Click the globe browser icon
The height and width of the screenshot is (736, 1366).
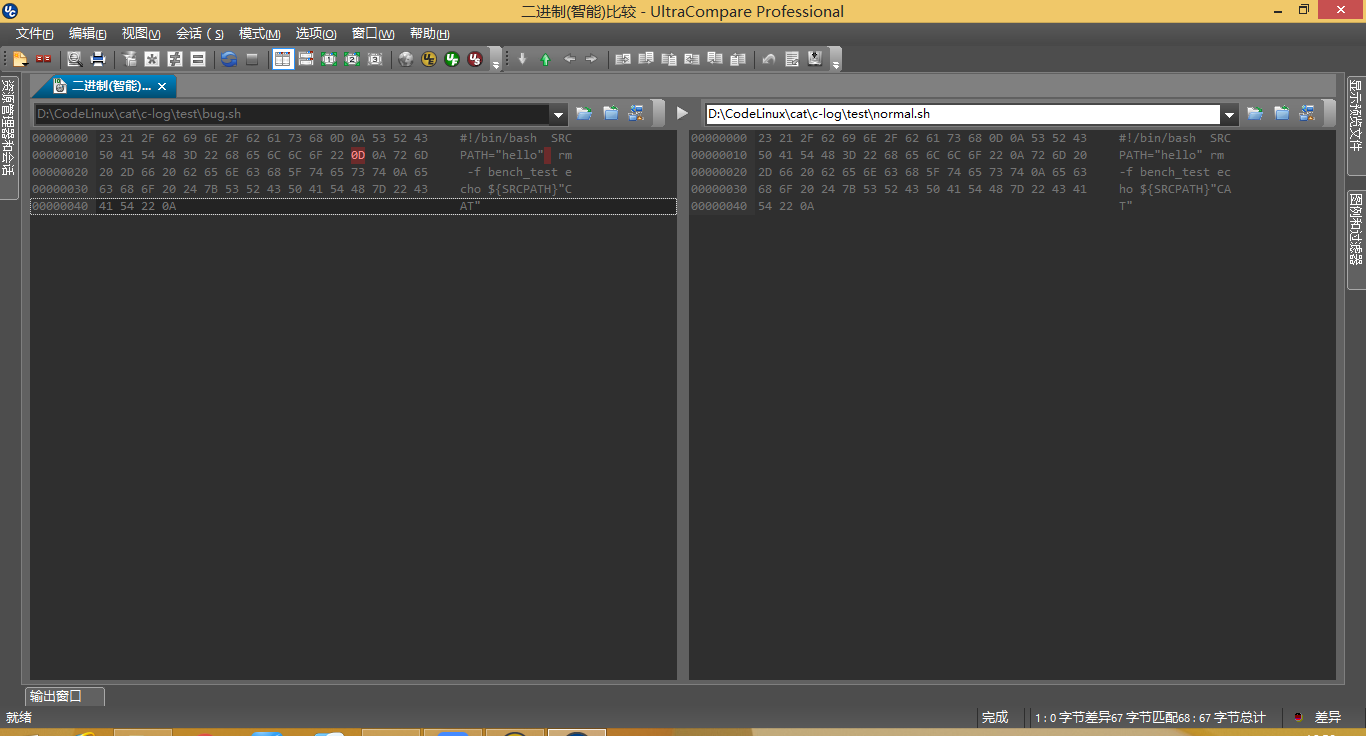click(406, 59)
